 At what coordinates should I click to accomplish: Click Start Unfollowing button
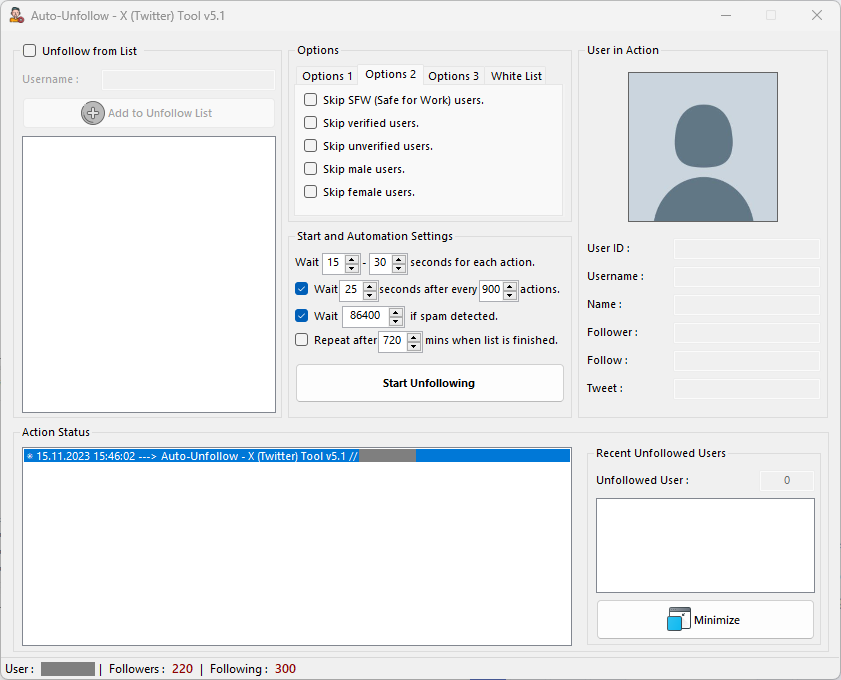coord(430,383)
